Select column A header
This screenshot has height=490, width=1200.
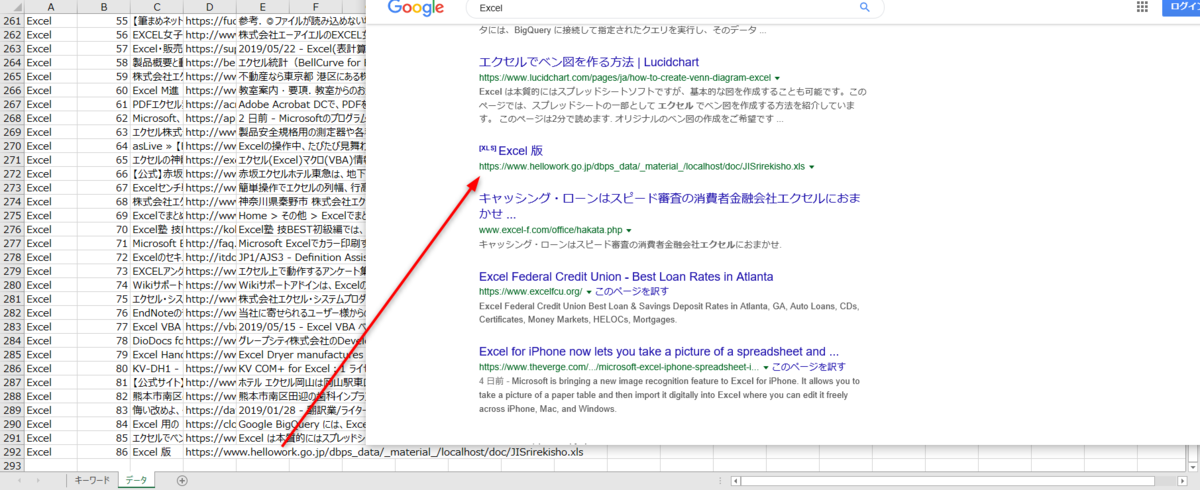(50, 6)
